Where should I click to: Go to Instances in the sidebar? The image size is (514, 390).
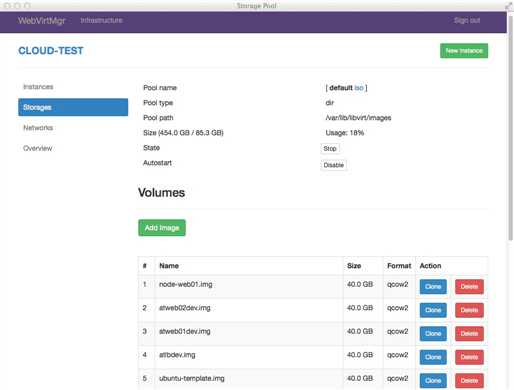(38, 87)
